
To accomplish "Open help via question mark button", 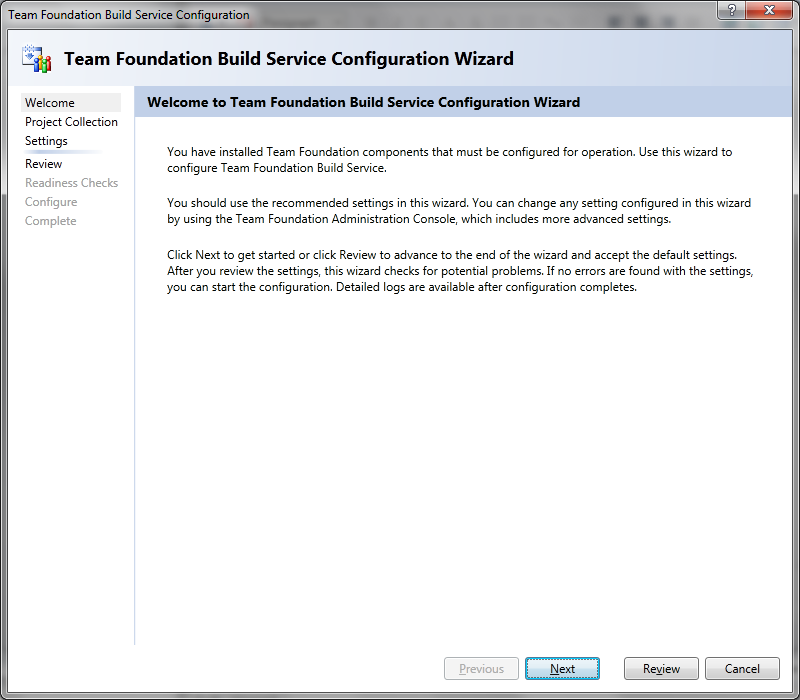I will point(732,10).
